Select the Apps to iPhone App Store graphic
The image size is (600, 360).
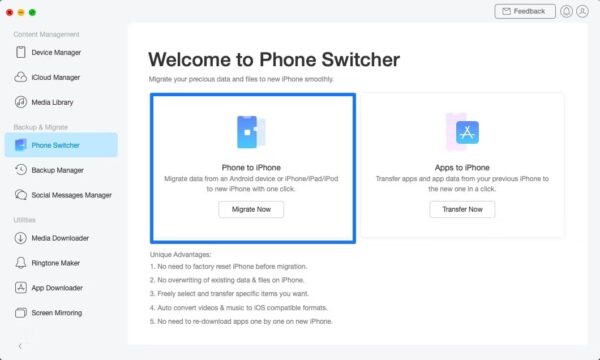pos(462,132)
